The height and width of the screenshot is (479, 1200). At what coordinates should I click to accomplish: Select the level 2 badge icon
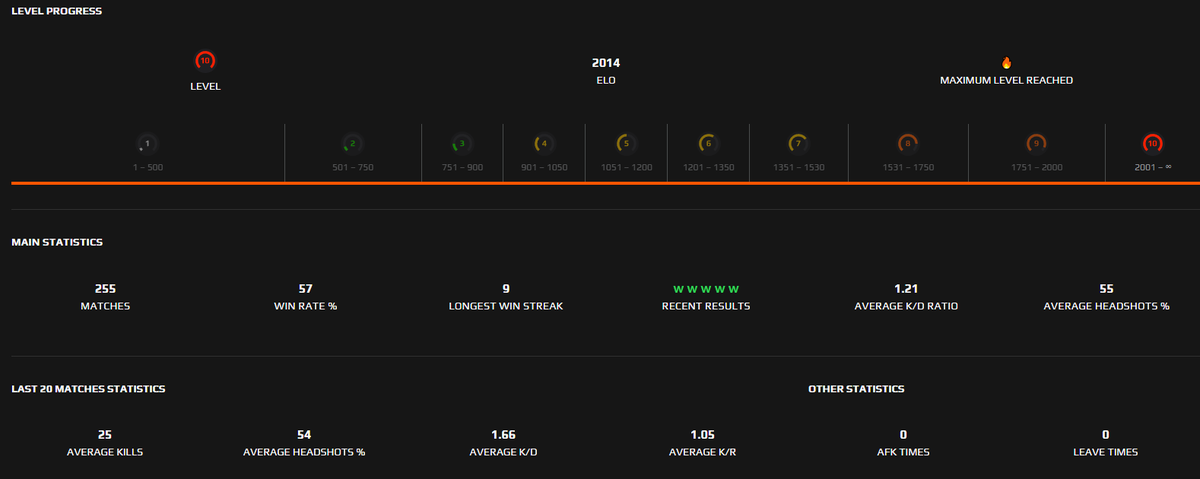352,144
